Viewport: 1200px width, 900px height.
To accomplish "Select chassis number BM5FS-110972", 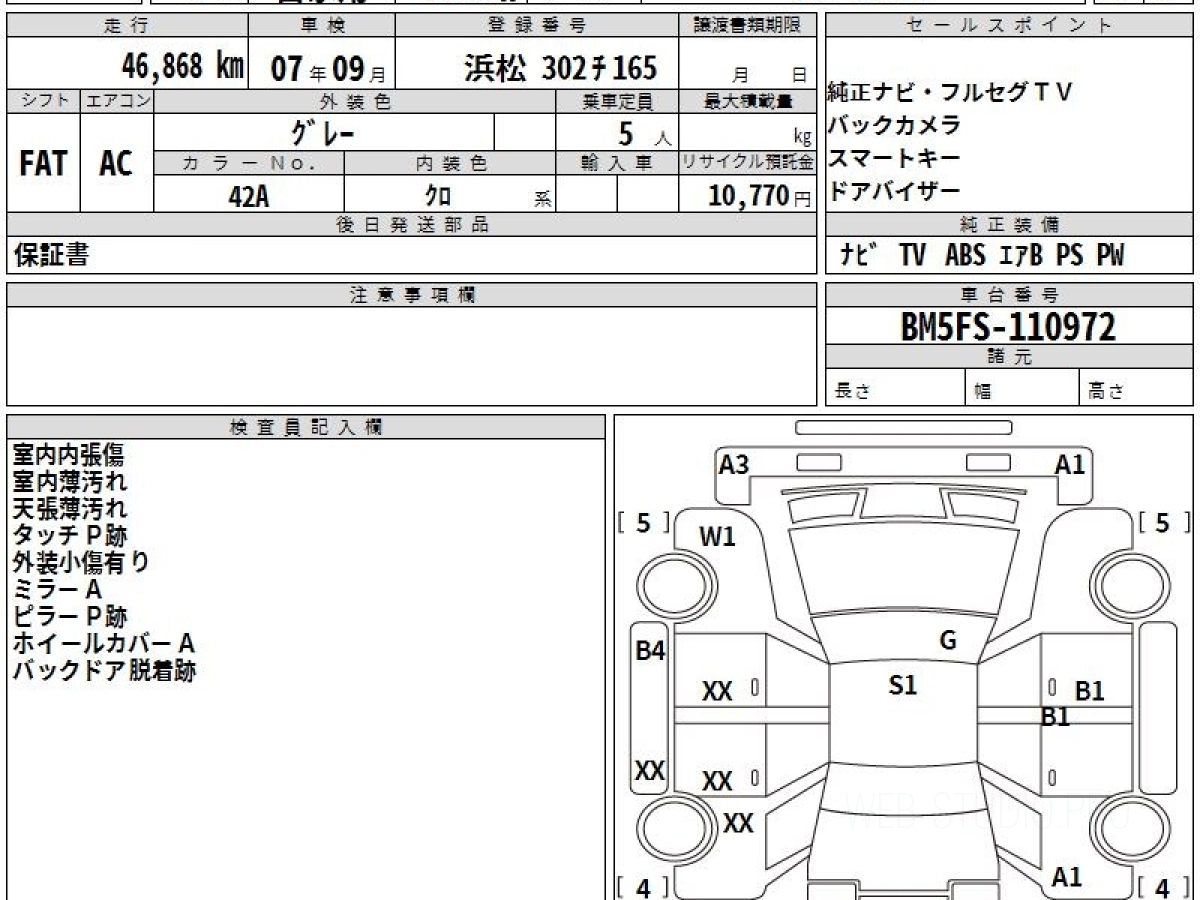I will tap(1009, 327).
